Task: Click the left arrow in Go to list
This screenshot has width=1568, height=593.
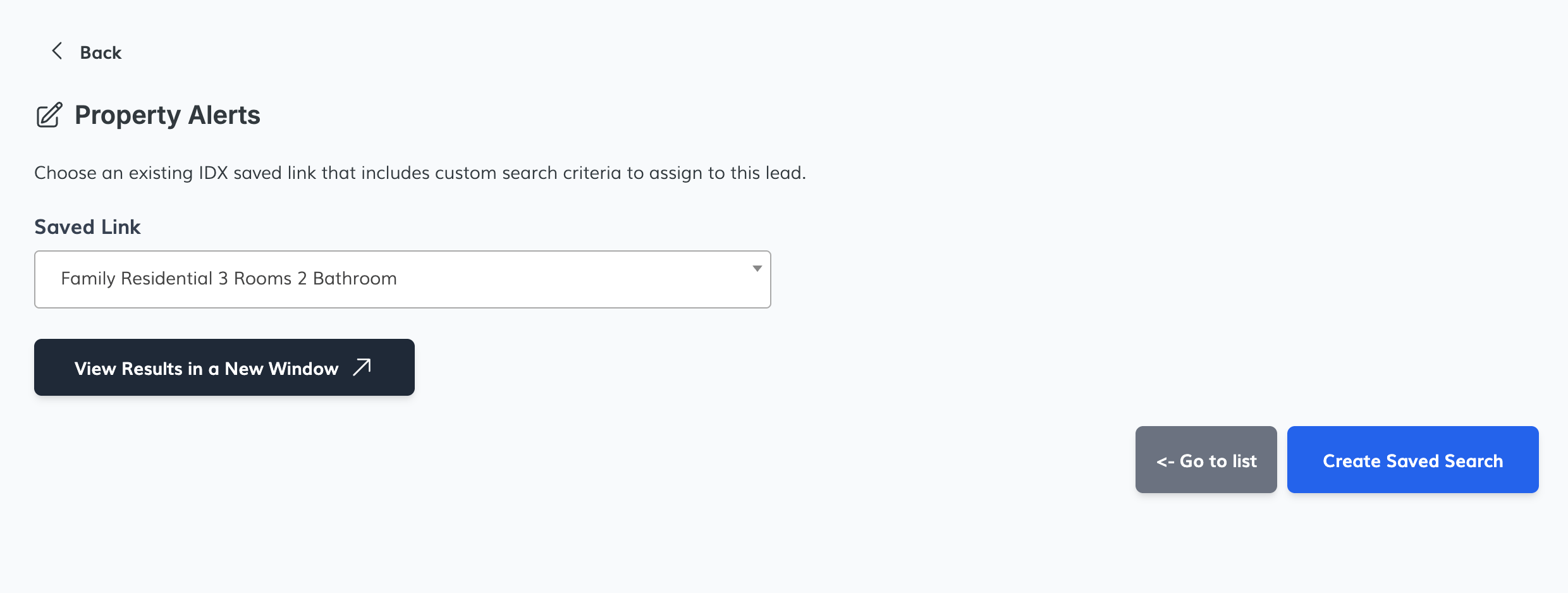Action: click(1165, 462)
